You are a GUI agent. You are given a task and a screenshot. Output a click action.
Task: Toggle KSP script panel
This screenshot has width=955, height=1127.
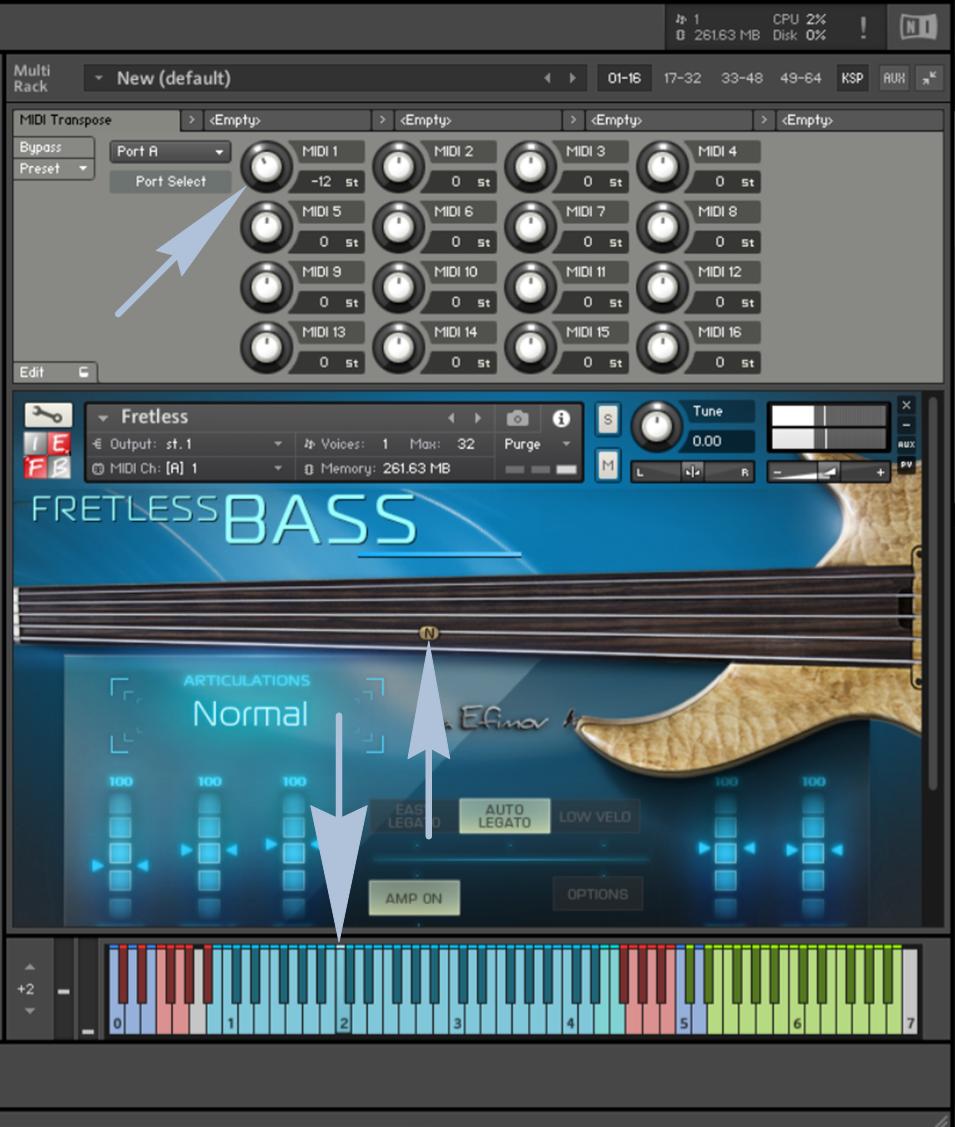click(x=852, y=78)
